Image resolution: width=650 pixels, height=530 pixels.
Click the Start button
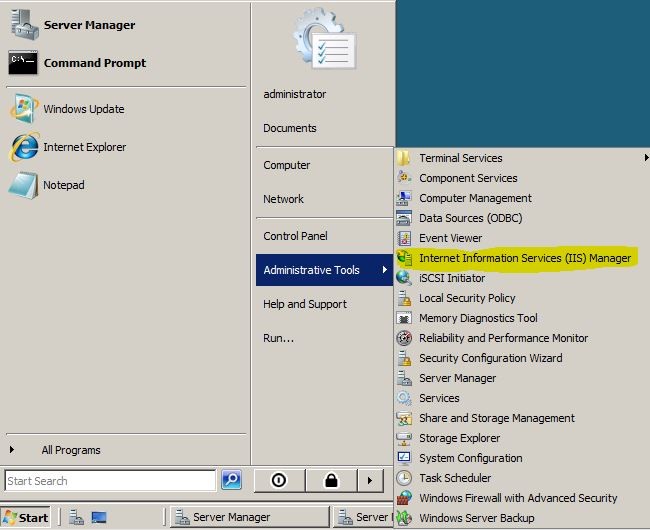(26, 518)
